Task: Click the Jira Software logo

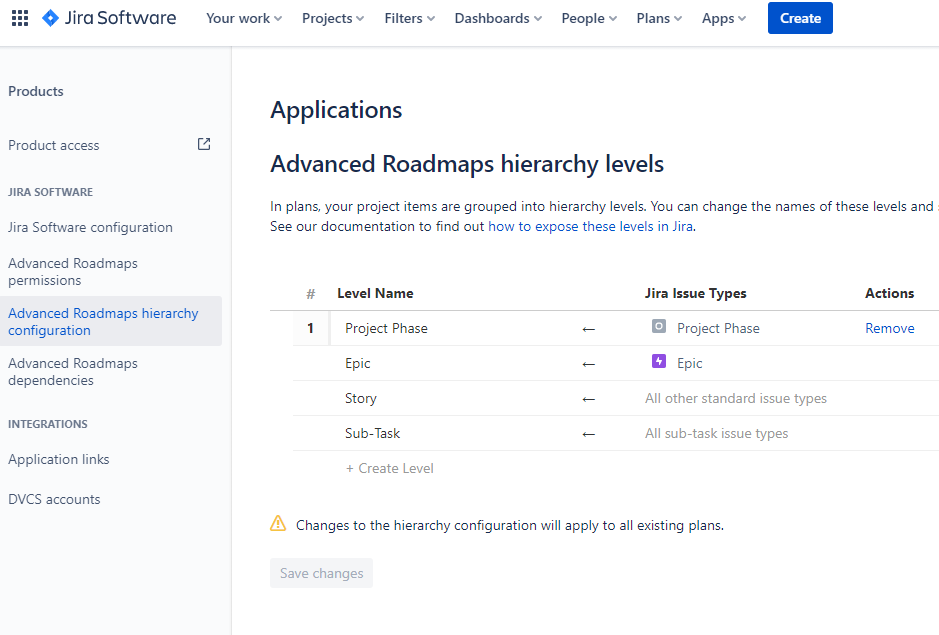Action: (x=109, y=18)
